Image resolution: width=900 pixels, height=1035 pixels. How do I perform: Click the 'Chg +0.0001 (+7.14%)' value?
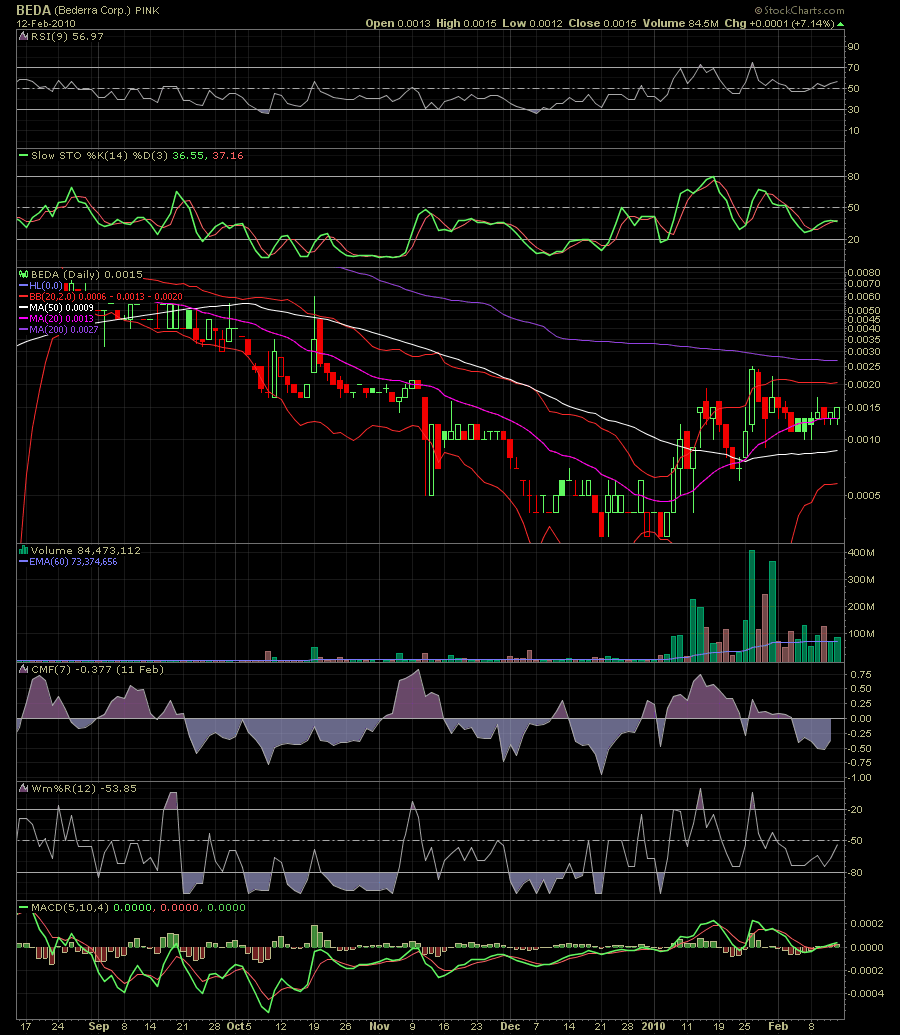point(780,23)
